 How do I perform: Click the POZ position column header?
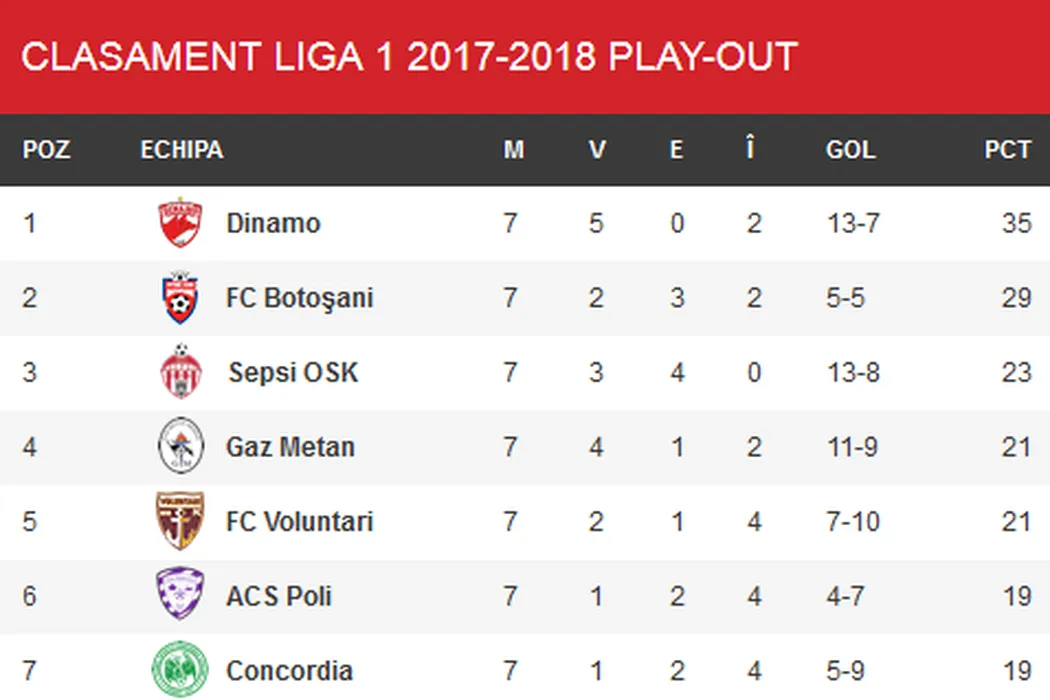click(47, 150)
